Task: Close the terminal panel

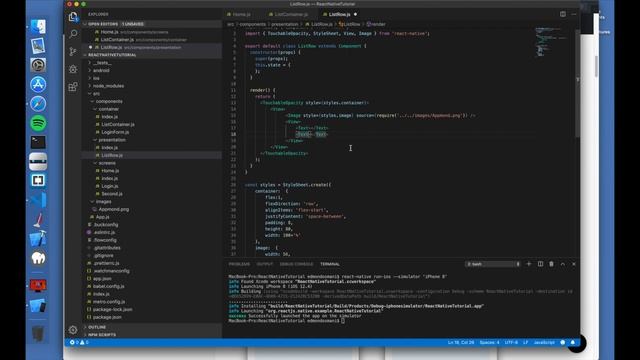Action: 573,264
